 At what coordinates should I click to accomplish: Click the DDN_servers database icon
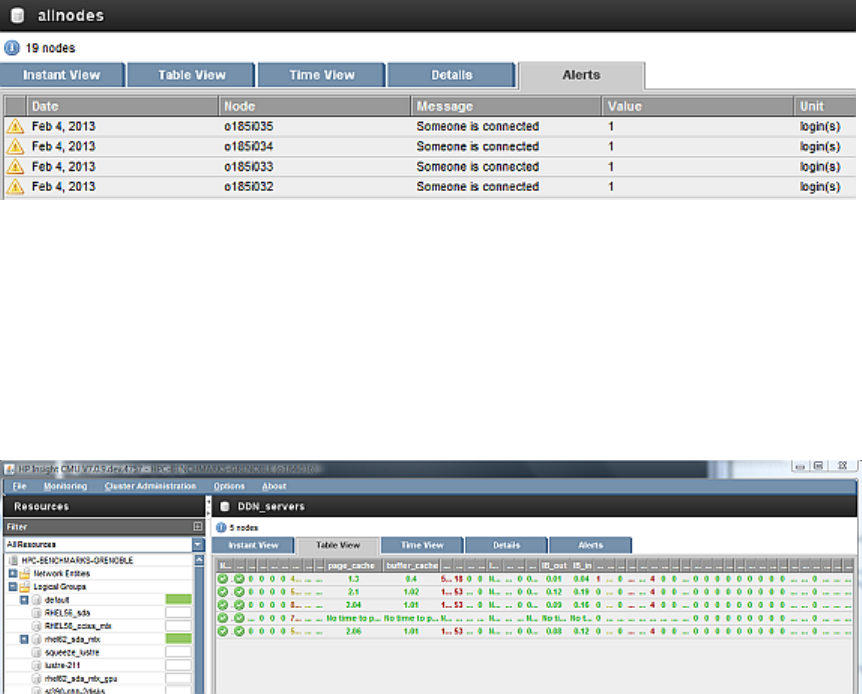pos(224,507)
